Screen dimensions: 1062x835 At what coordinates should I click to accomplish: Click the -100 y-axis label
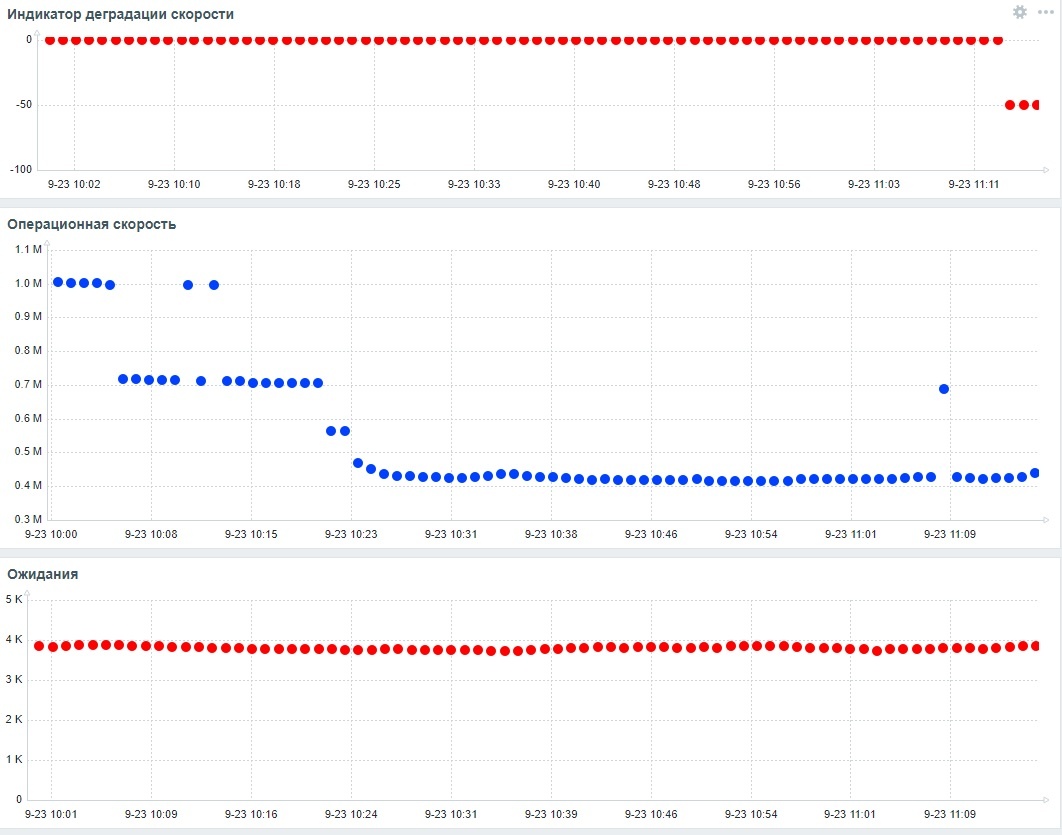click(20, 169)
